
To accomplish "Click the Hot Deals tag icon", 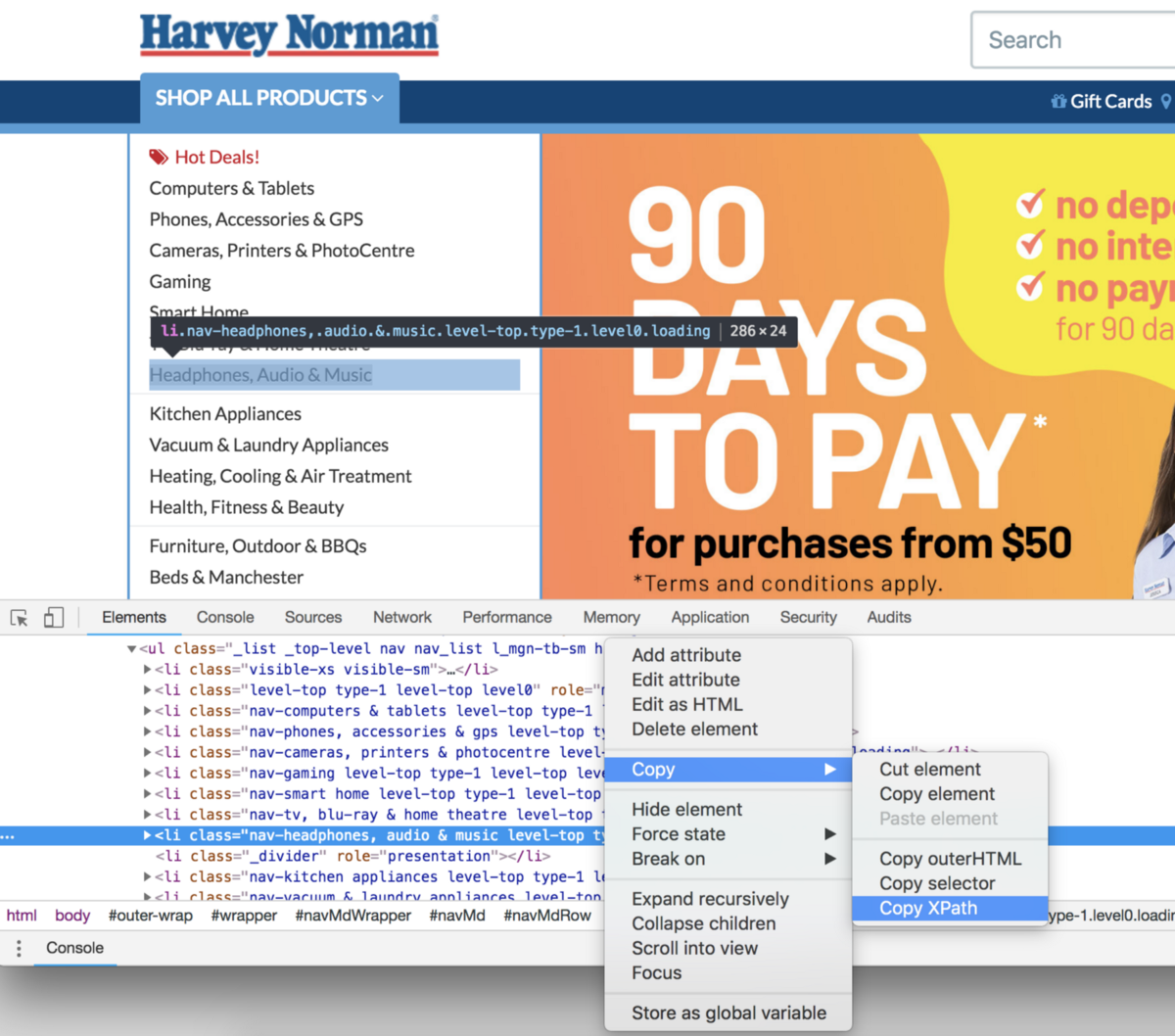I will (159, 157).
